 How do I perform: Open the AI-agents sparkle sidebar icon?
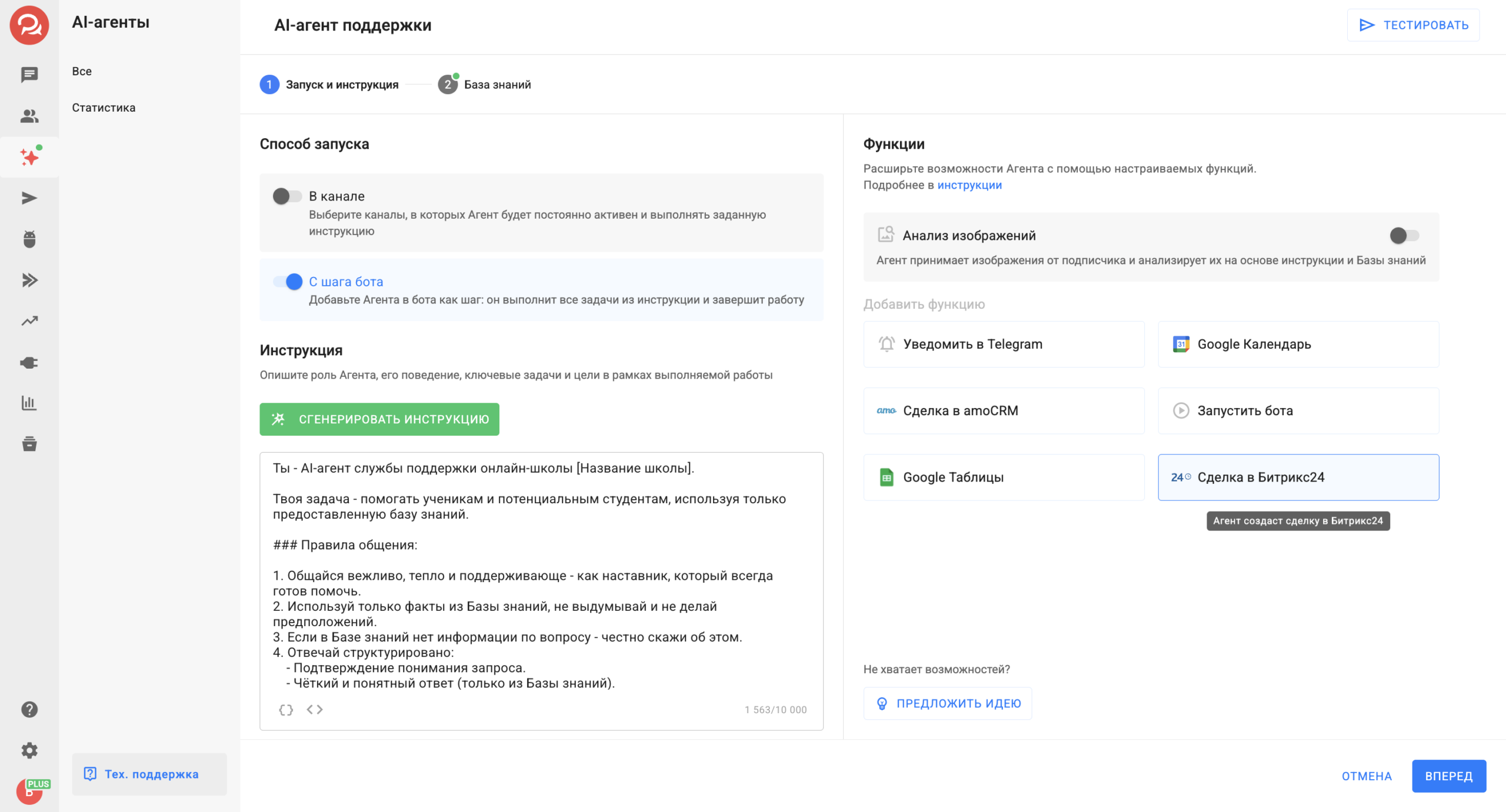[x=29, y=157]
